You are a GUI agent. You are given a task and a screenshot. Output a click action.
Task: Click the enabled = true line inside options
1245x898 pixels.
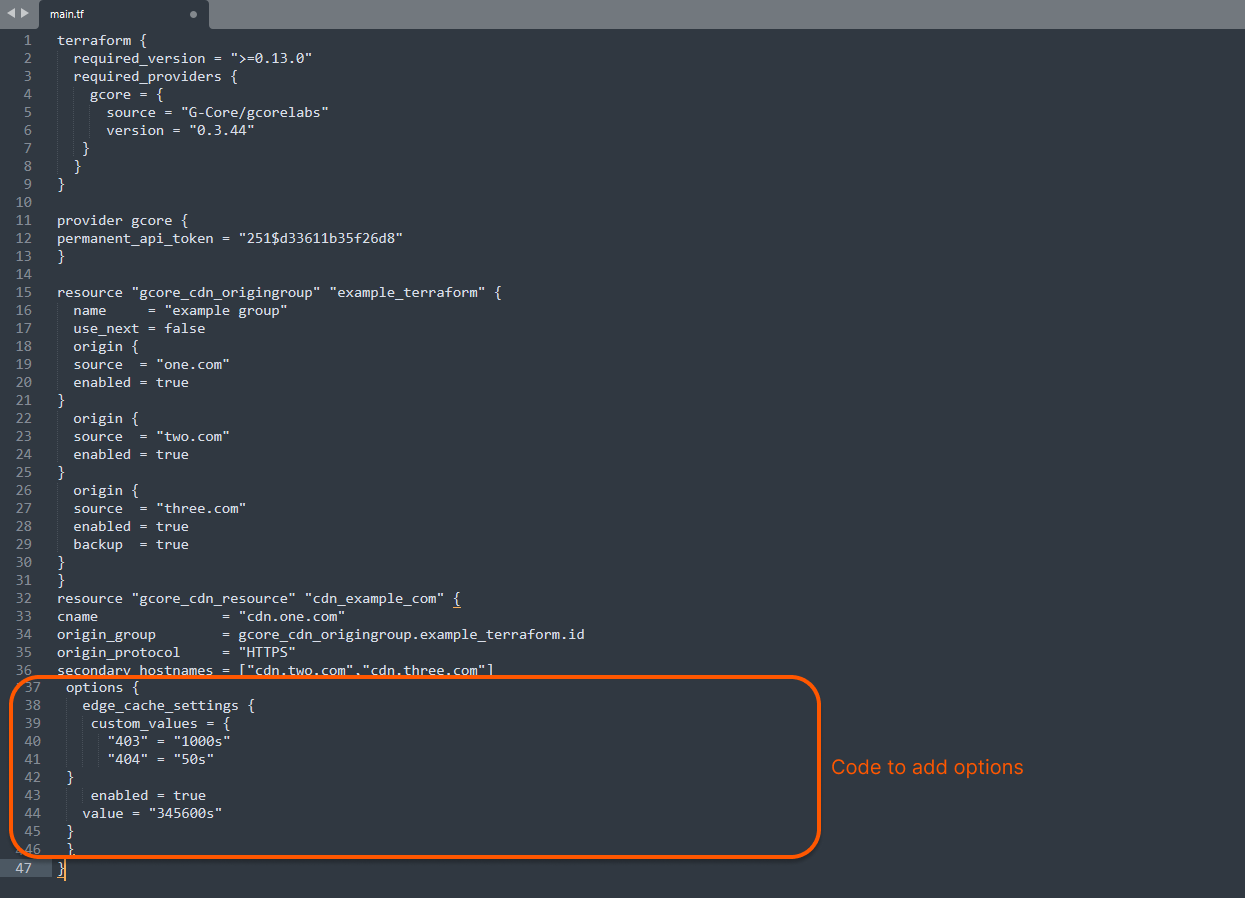coord(146,795)
